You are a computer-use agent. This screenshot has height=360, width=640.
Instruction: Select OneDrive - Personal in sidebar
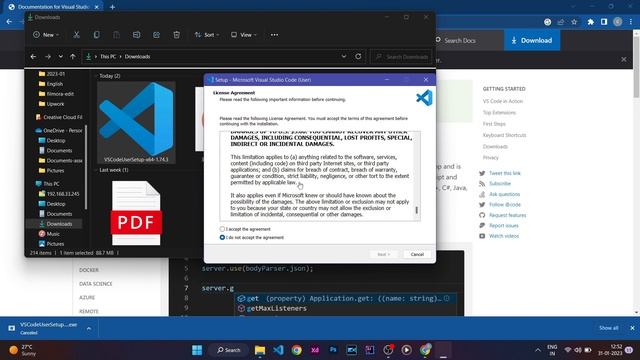[x=59, y=131]
